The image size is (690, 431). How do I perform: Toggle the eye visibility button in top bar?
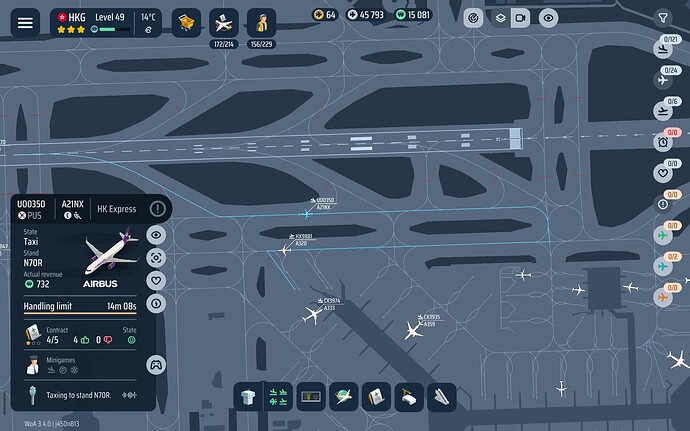(547, 18)
